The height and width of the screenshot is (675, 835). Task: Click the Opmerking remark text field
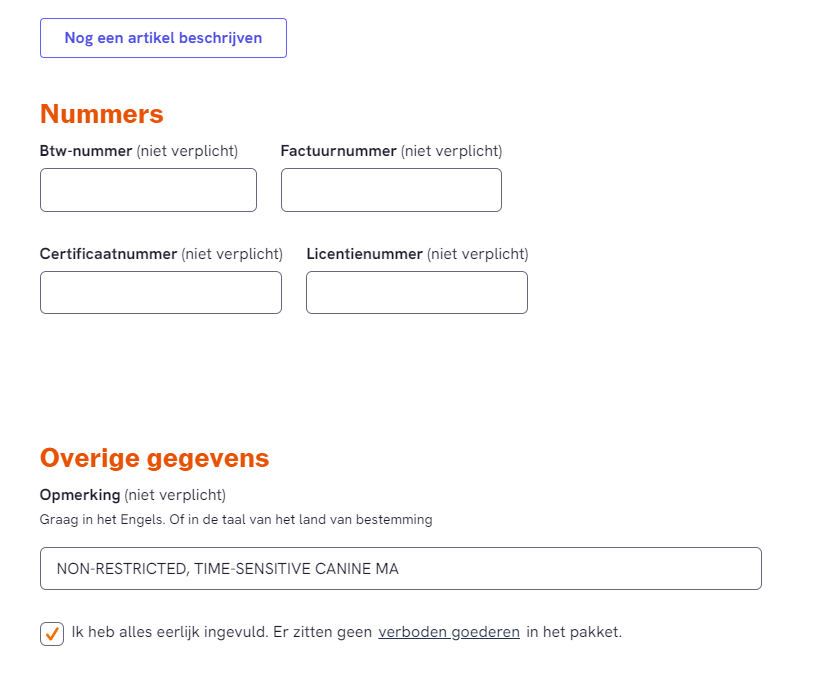pyautogui.click(x=400, y=568)
